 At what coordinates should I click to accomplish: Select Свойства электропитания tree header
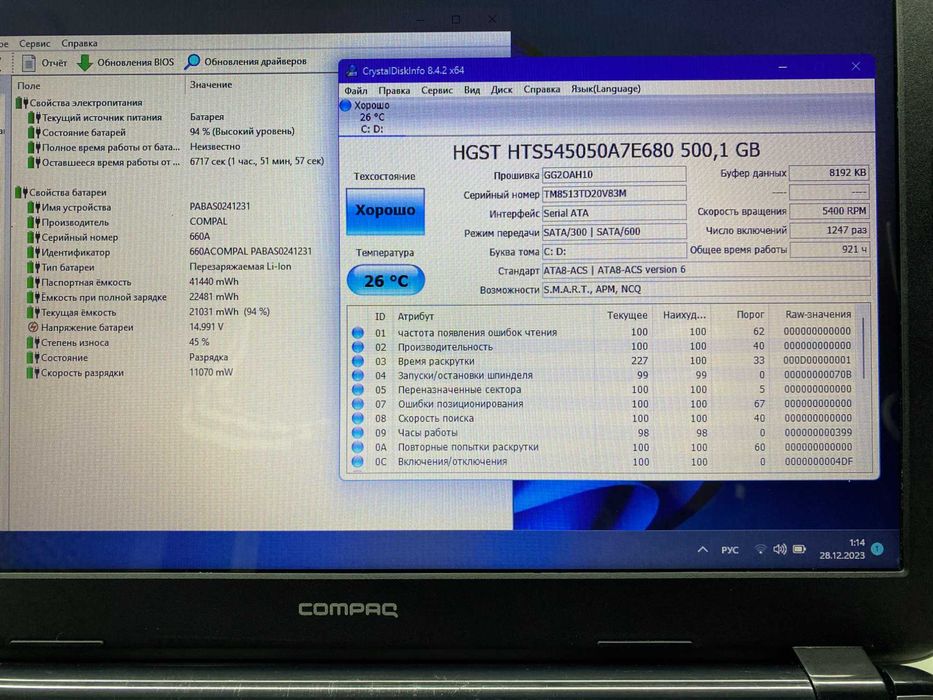(86, 103)
